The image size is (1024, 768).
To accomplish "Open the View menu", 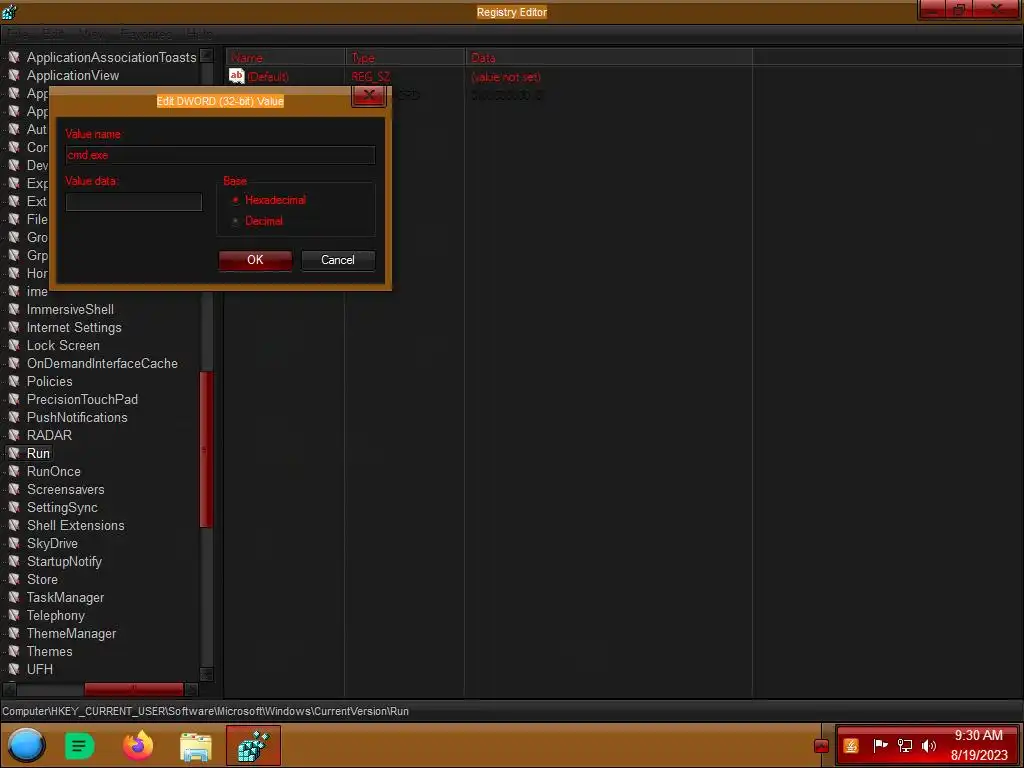I will pyautogui.click(x=92, y=34).
